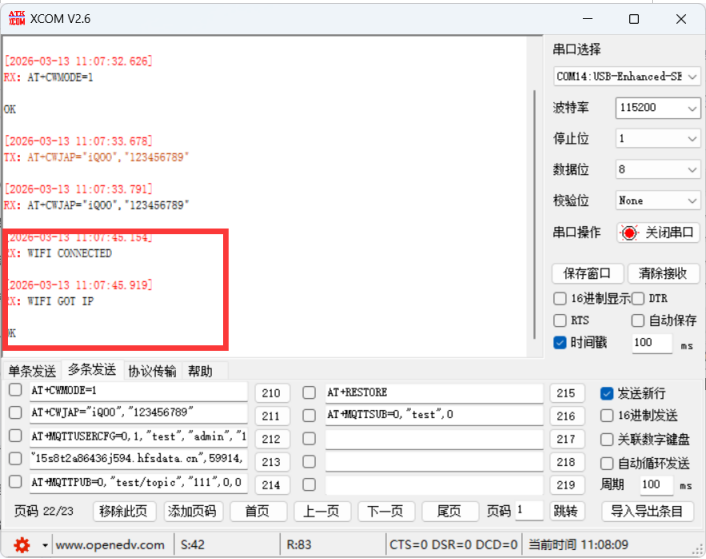The height and width of the screenshot is (559, 706).
Task: Tick the checkbox beside AT+RESTORE
Action: coord(309,392)
